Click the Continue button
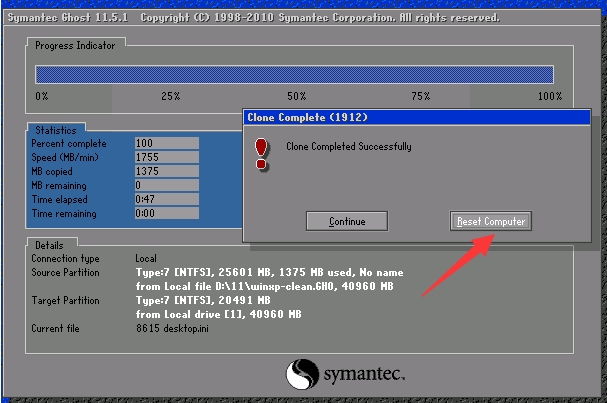607x403 pixels. (x=347, y=221)
